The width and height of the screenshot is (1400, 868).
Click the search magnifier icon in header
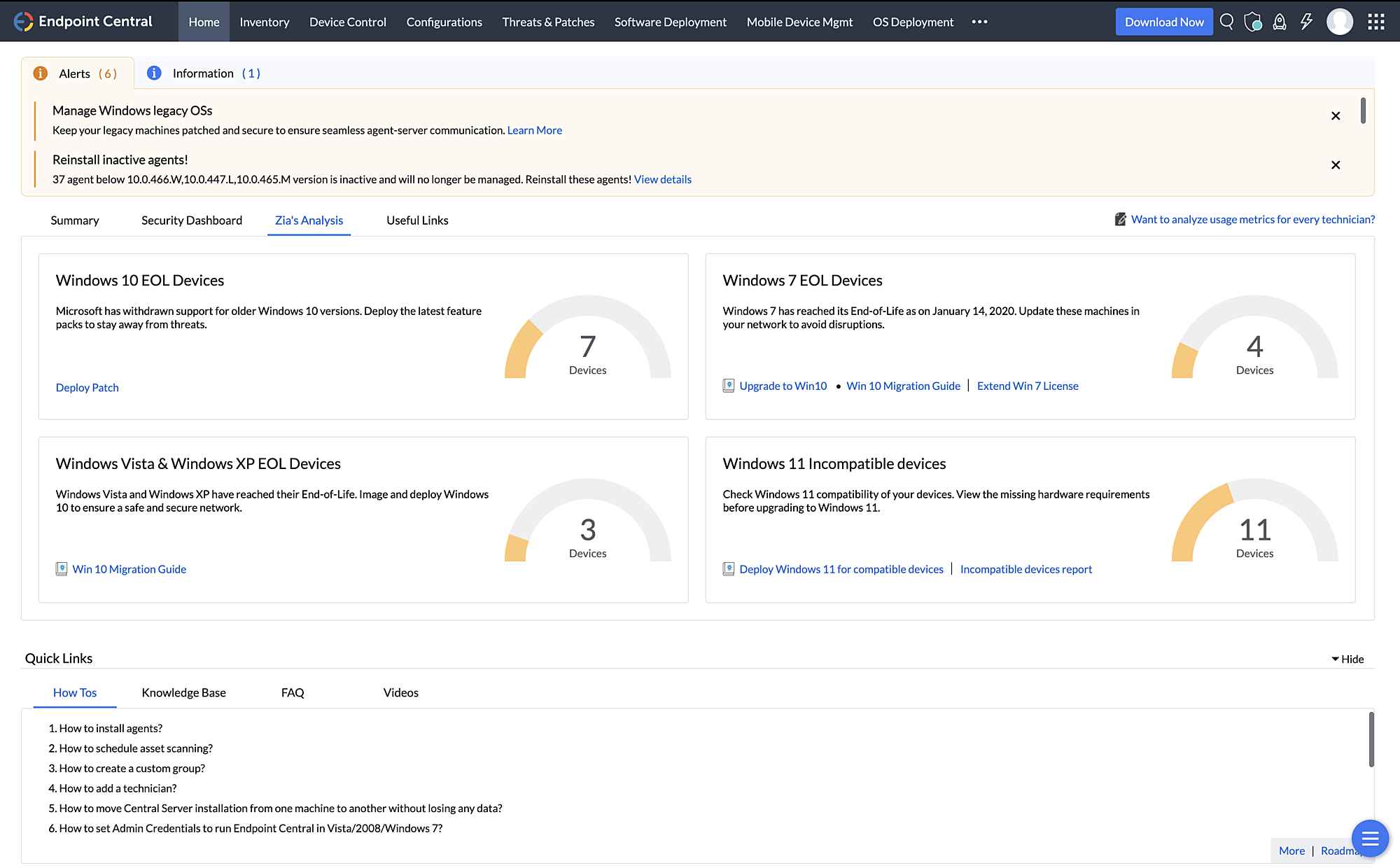[x=1226, y=22]
